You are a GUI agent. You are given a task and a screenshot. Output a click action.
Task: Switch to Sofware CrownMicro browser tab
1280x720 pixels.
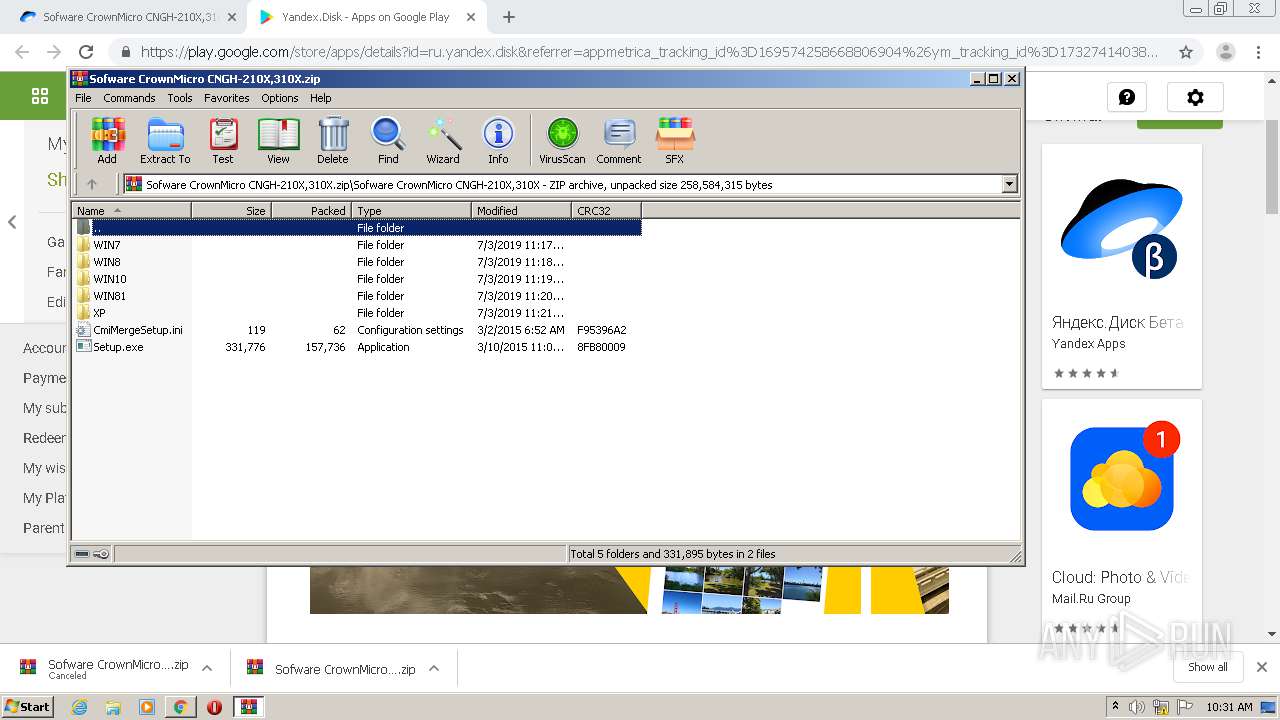[130, 17]
